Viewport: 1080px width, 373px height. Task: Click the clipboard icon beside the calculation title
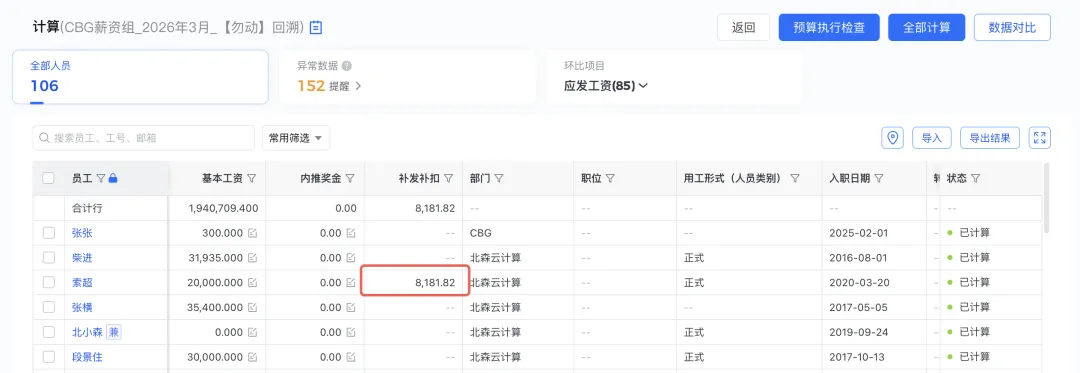pos(316,28)
